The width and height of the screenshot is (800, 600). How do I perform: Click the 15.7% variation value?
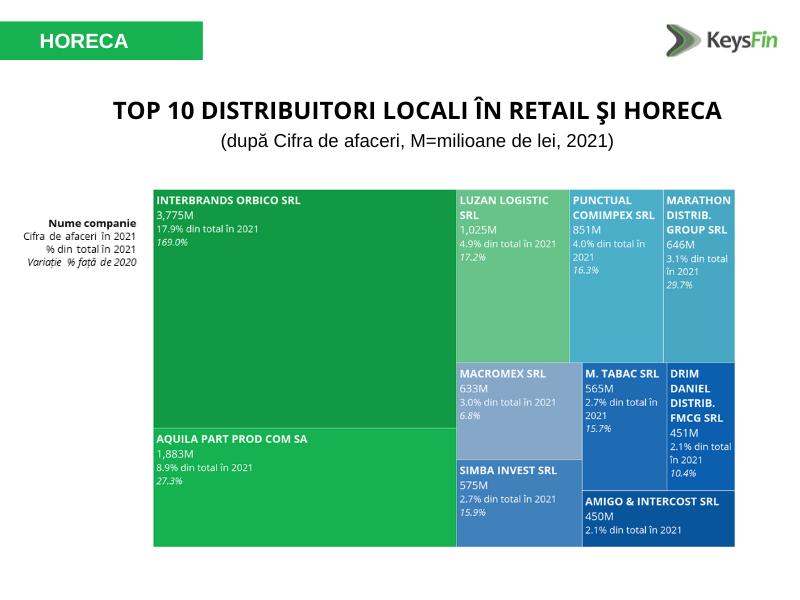(x=598, y=429)
